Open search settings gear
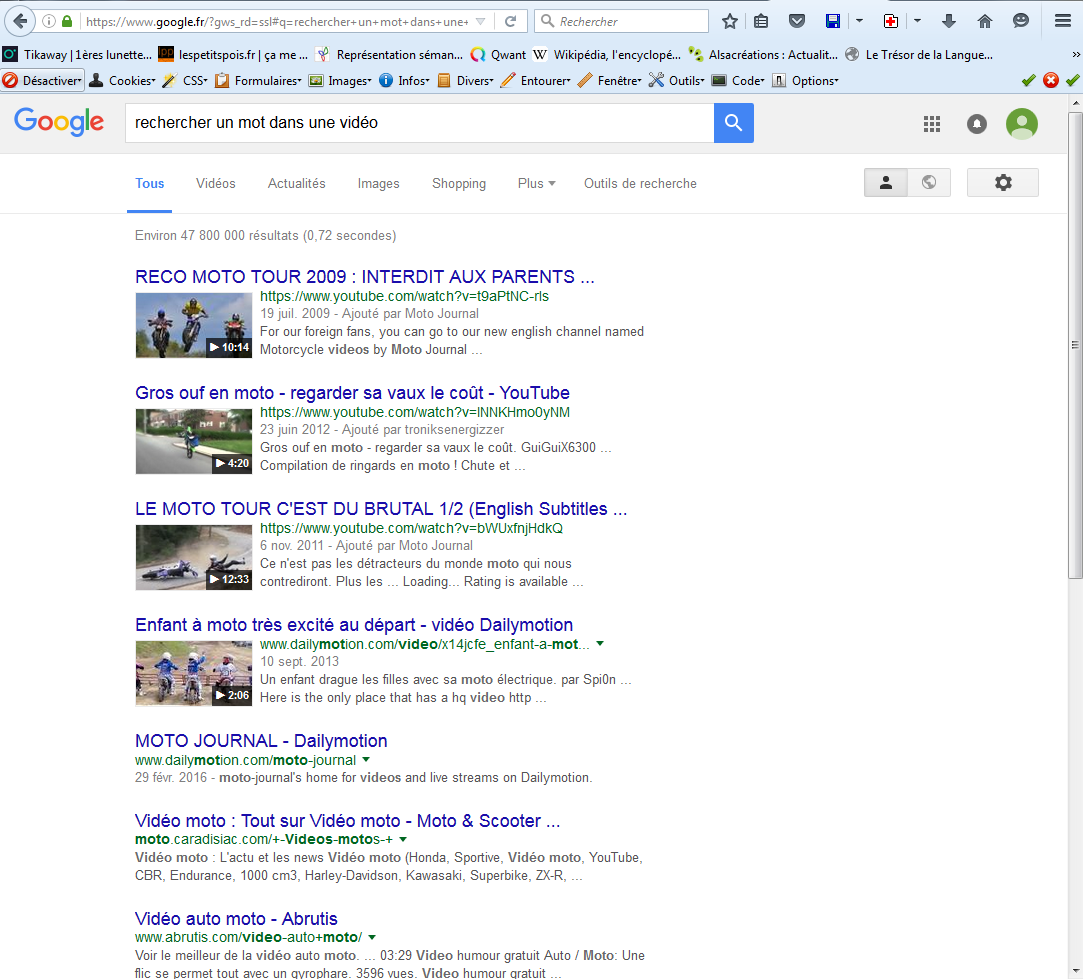Viewport: 1083px width, 979px height. 1002,182
